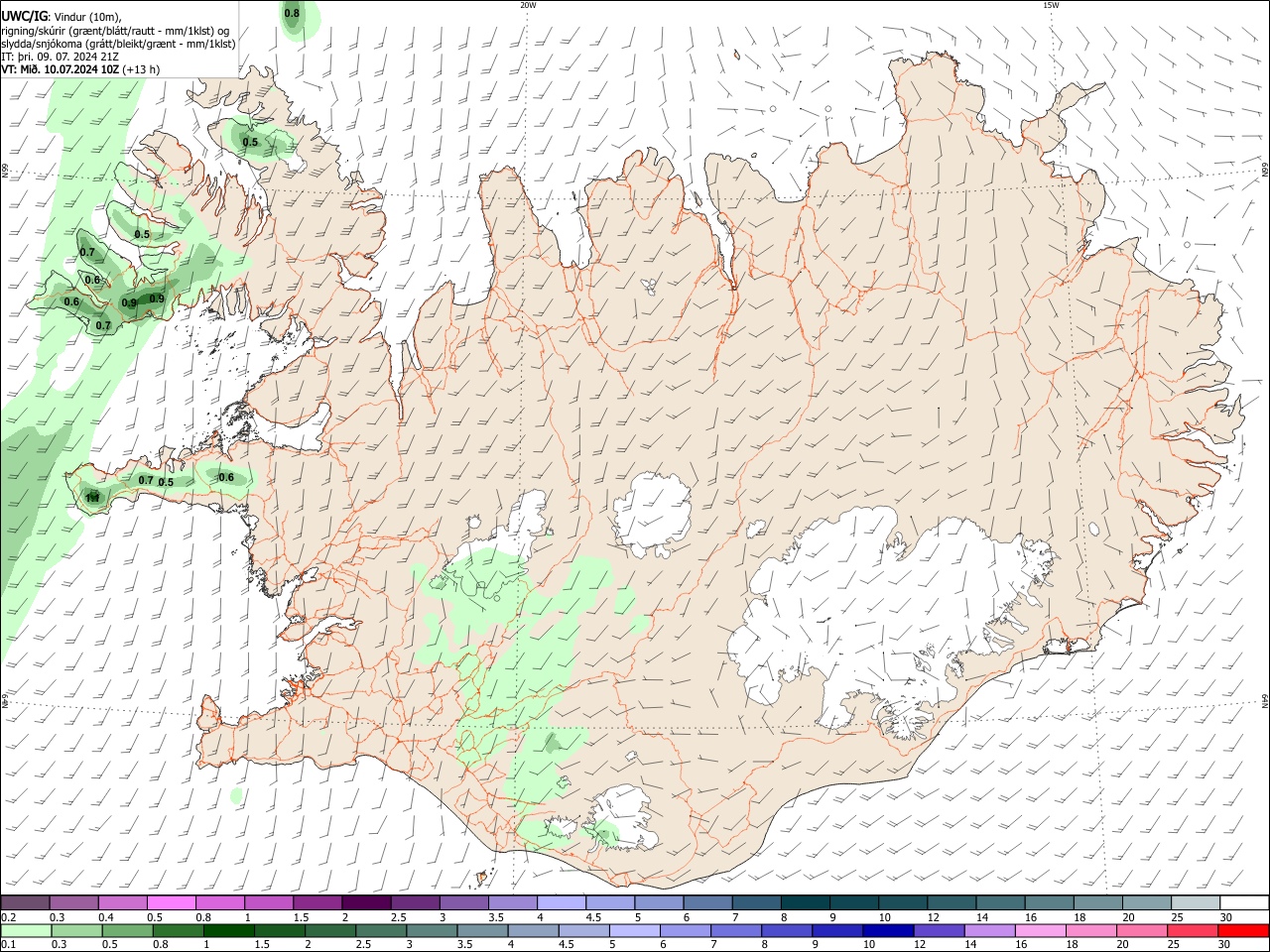Viewport: 1270px width, 952px height.
Task: Click the 0.5 rain value north of the Westfjords
Action: tap(250, 143)
